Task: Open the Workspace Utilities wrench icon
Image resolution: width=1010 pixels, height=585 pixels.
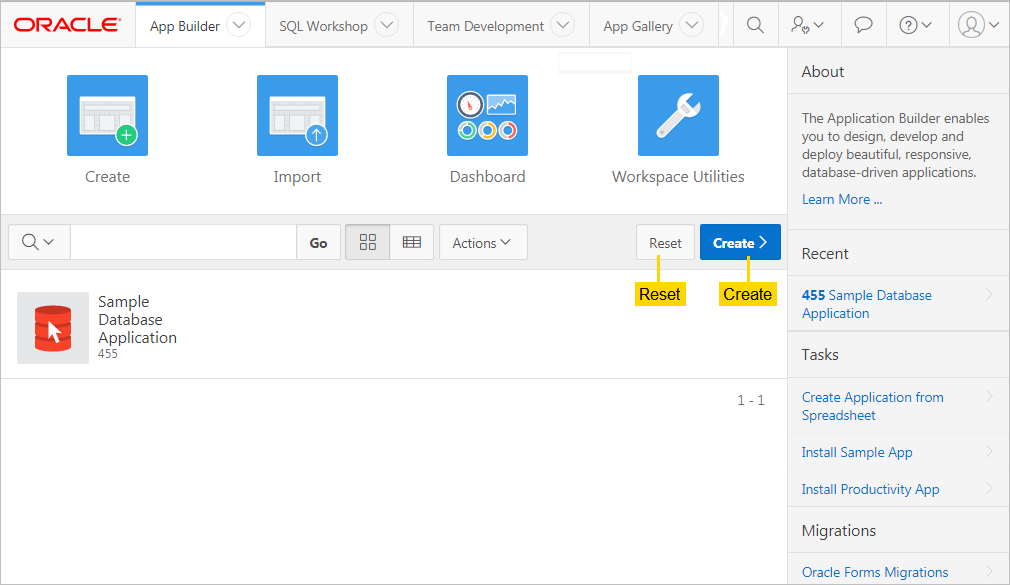Action: [x=678, y=116]
